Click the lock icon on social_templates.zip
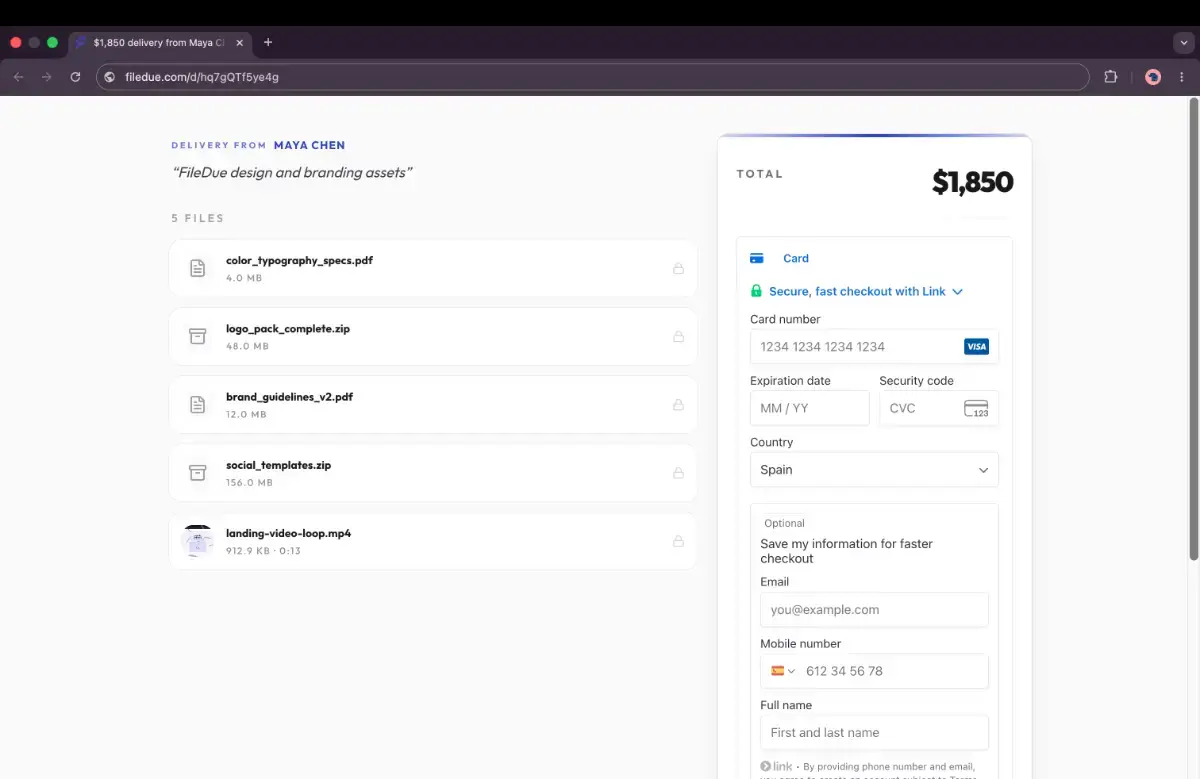This screenshot has width=1200, height=779. (x=678, y=473)
